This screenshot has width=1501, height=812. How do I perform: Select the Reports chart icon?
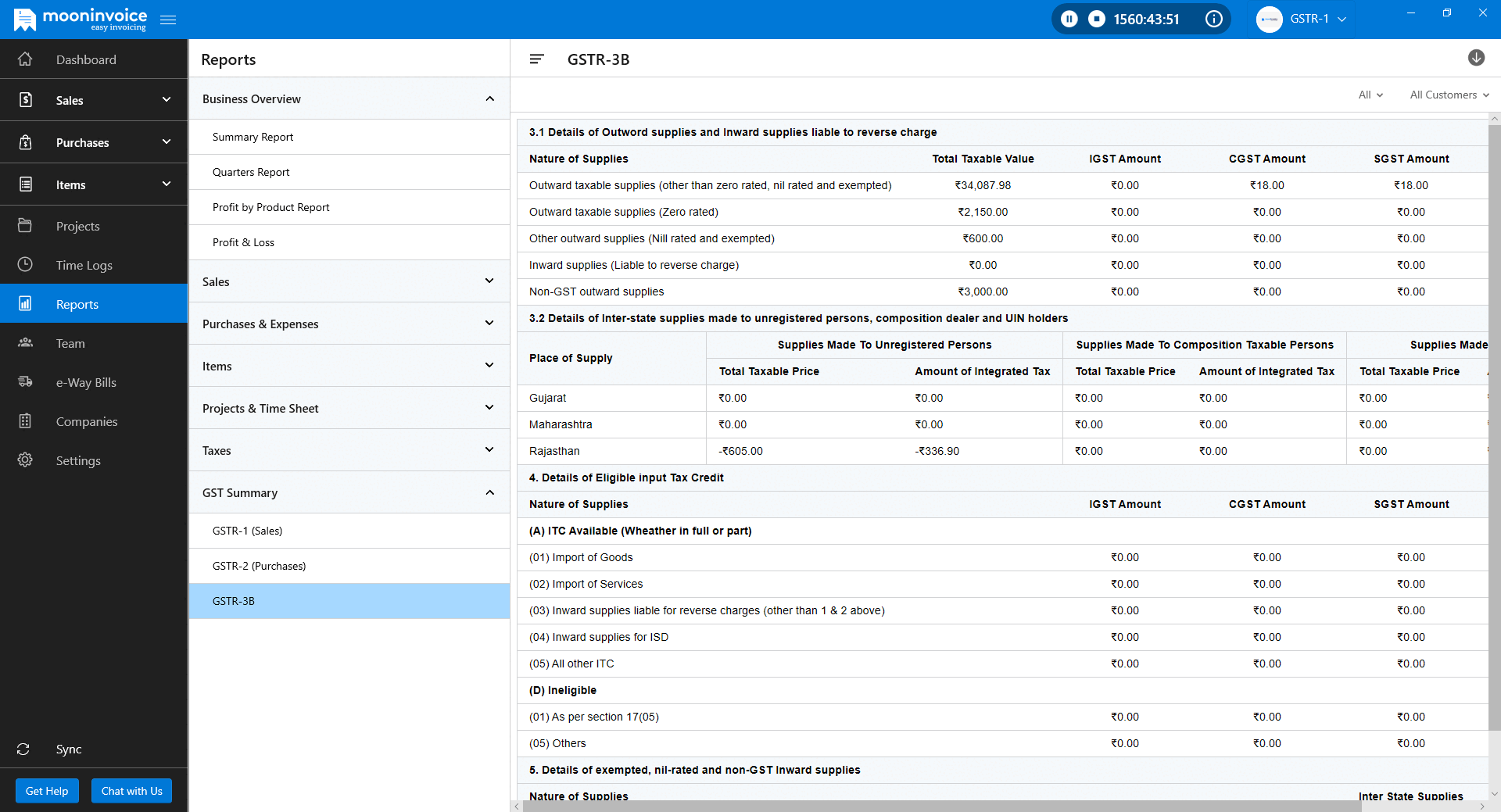pos(25,304)
